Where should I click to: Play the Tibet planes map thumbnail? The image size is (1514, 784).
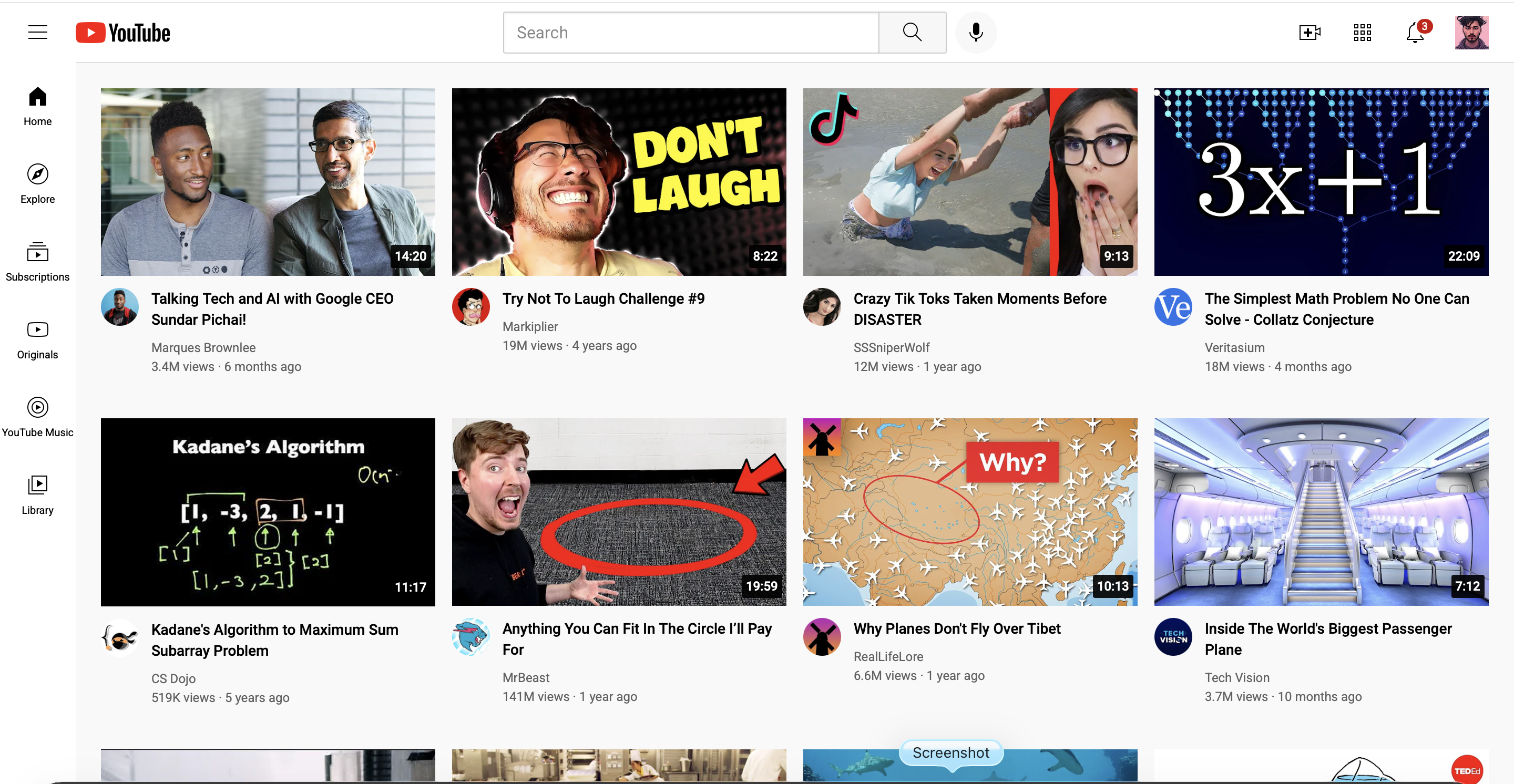[970, 512]
